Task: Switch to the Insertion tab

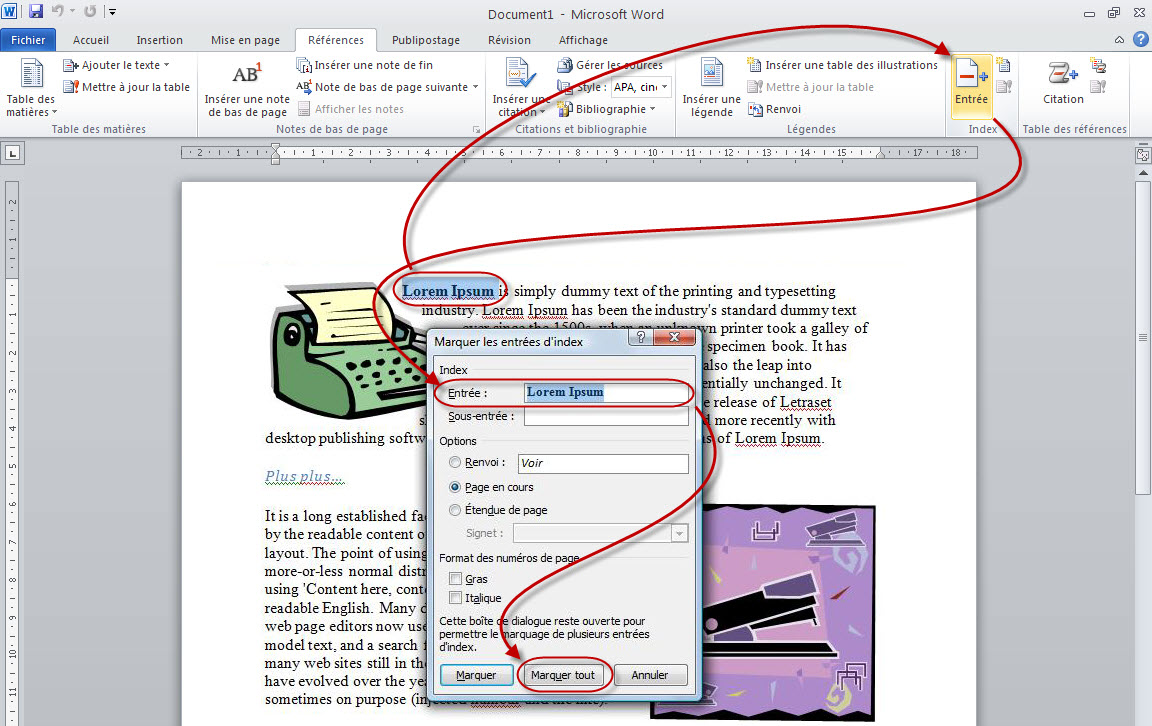Action: [159, 40]
